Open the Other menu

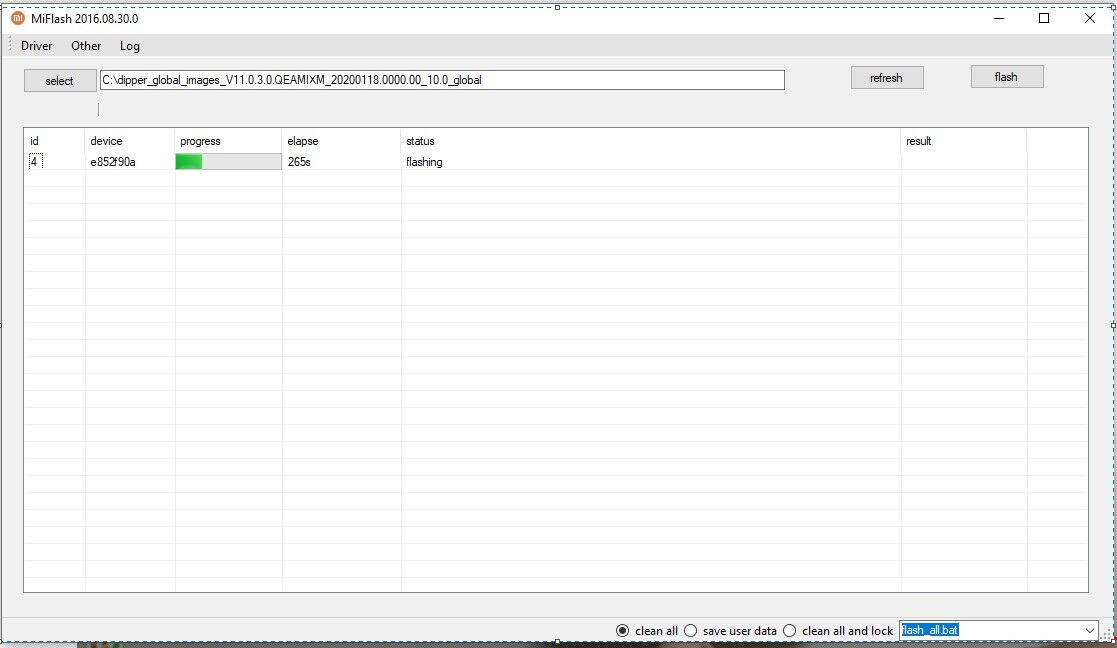coord(86,46)
